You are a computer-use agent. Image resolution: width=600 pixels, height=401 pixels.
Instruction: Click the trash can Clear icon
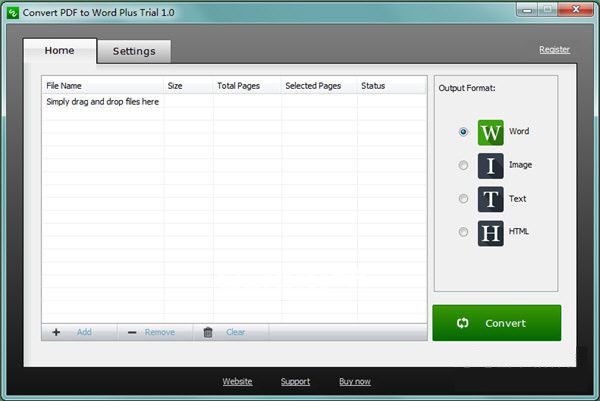click(x=208, y=332)
